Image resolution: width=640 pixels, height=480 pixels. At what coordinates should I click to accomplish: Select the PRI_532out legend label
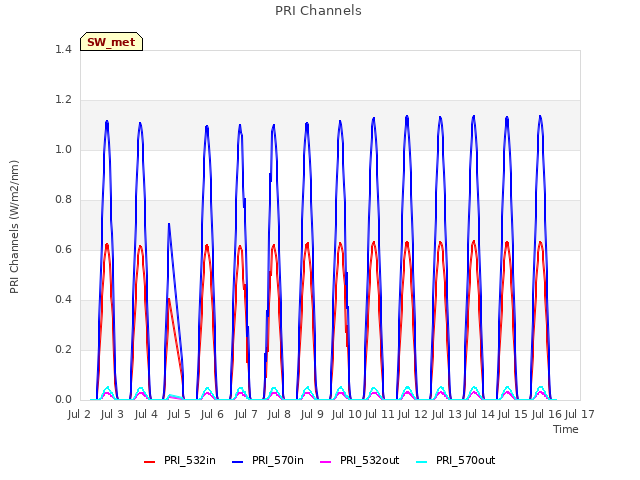click(x=370, y=460)
